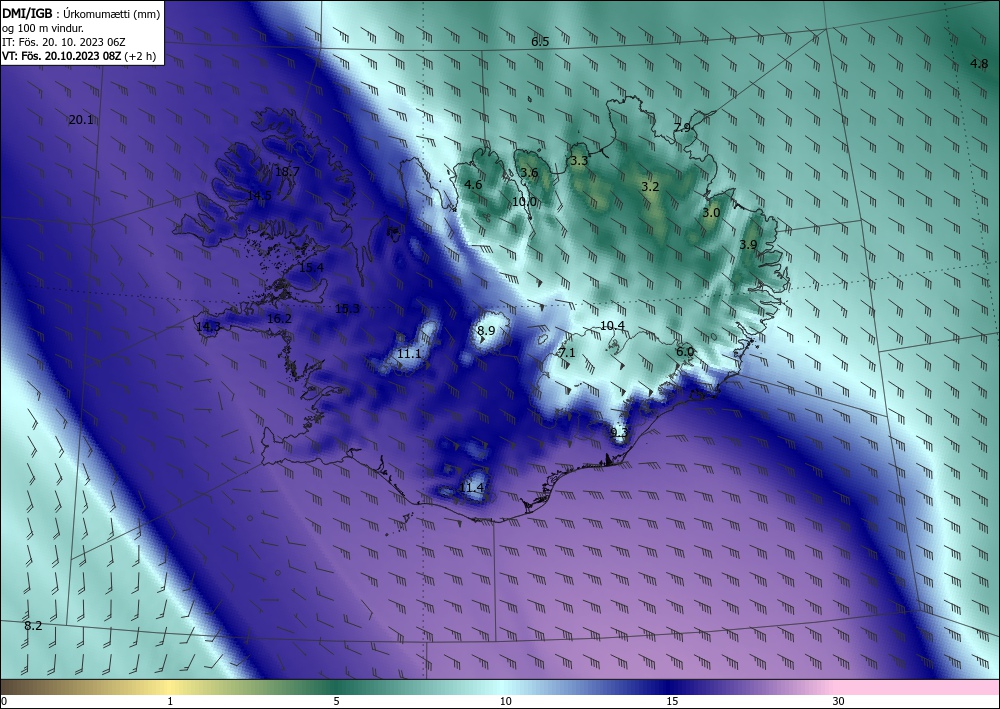This screenshot has height=709, width=1000.
Task: Click the 14.5 value label
Action: (260, 196)
